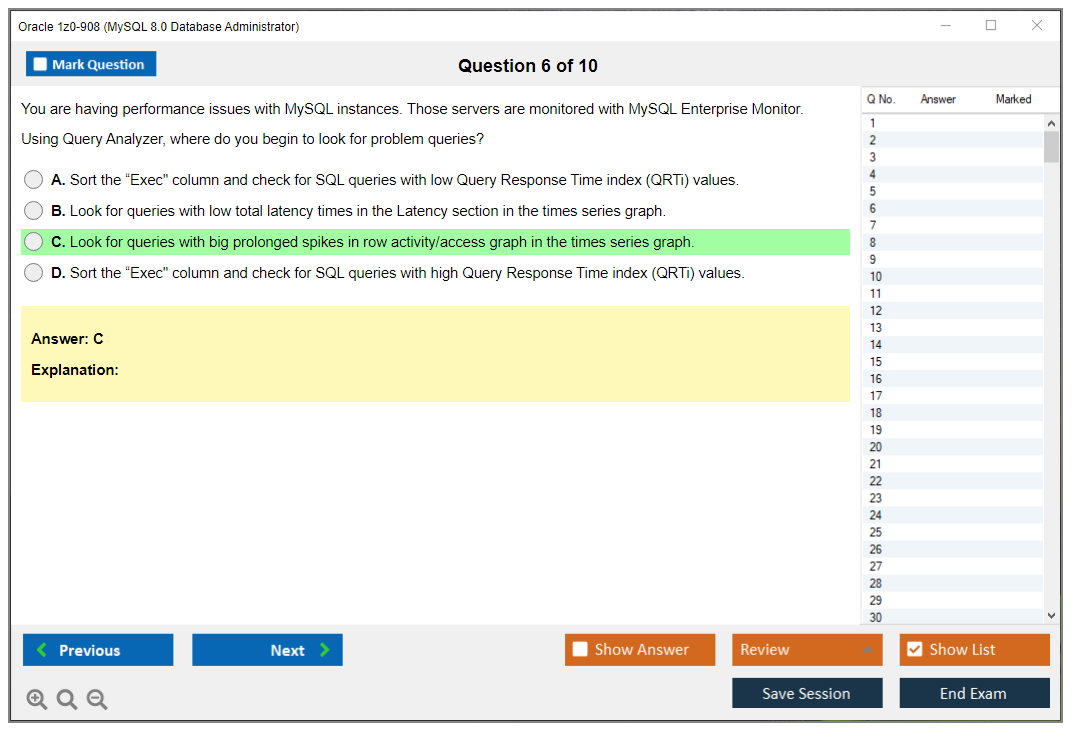Click the scroll-down arrow of question list

(1051, 615)
